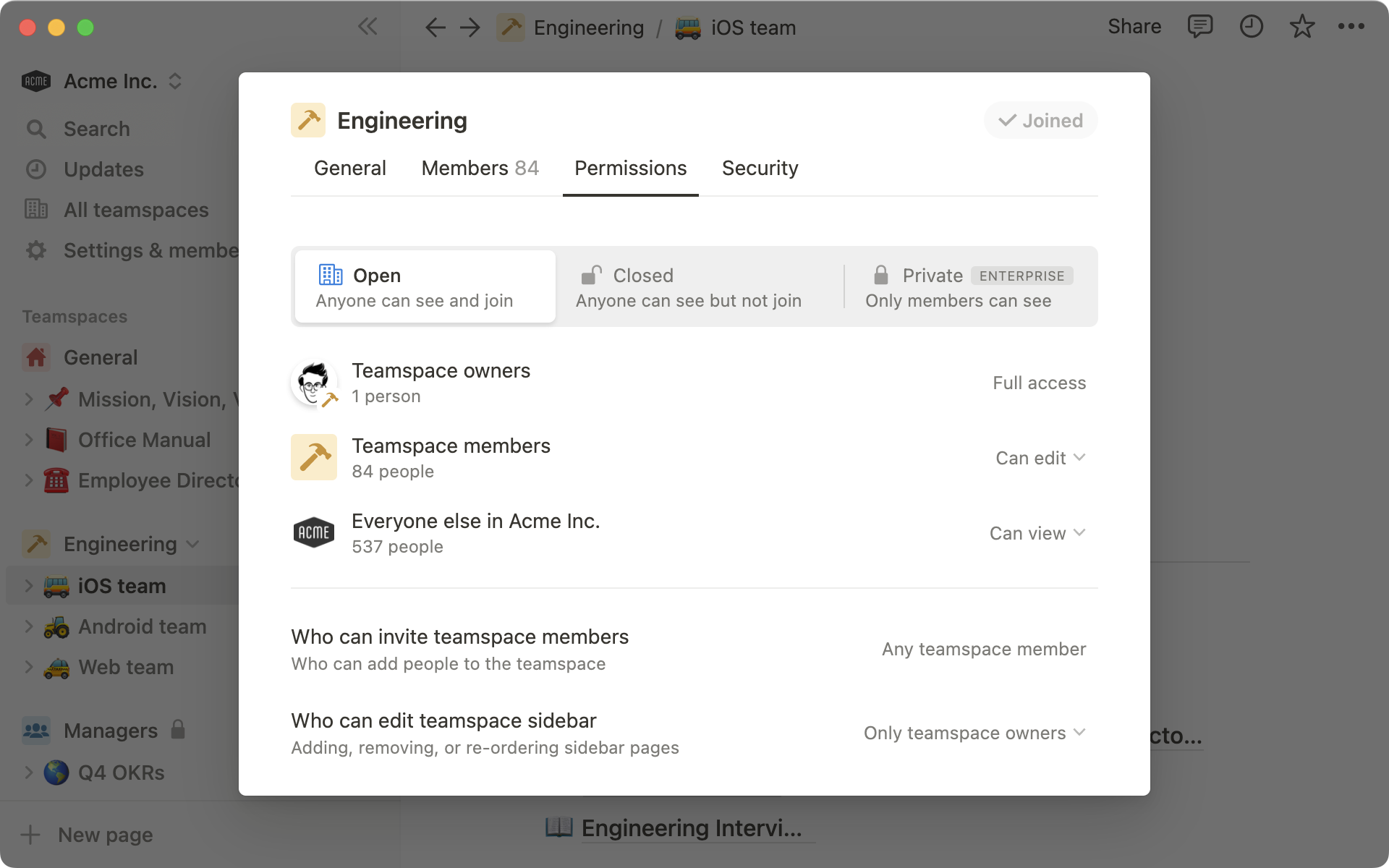
Task: Switch to the Security tab
Action: [760, 168]
